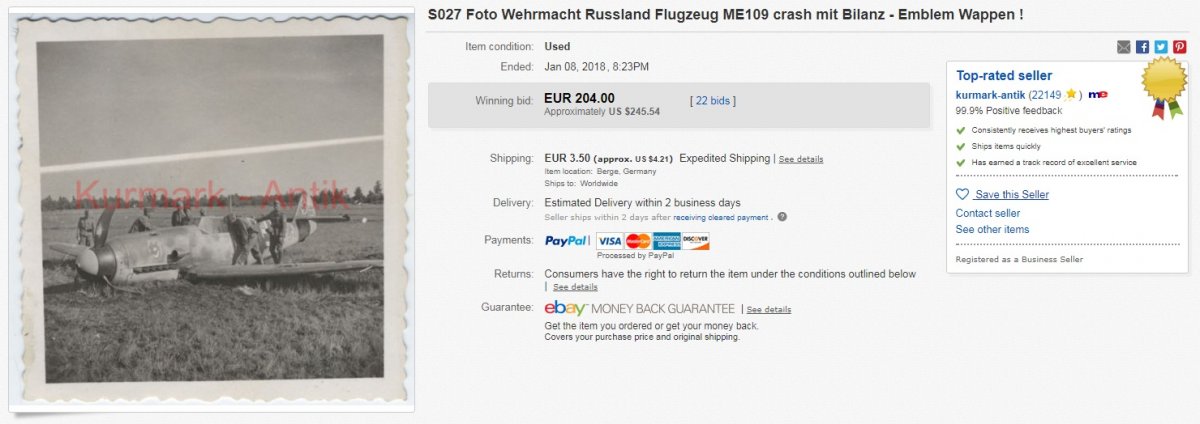Image resolution: width=1200 pixels, height=424 pixels.
Task: View the seller's 22149 feedback score
Action: [1046, 94]
